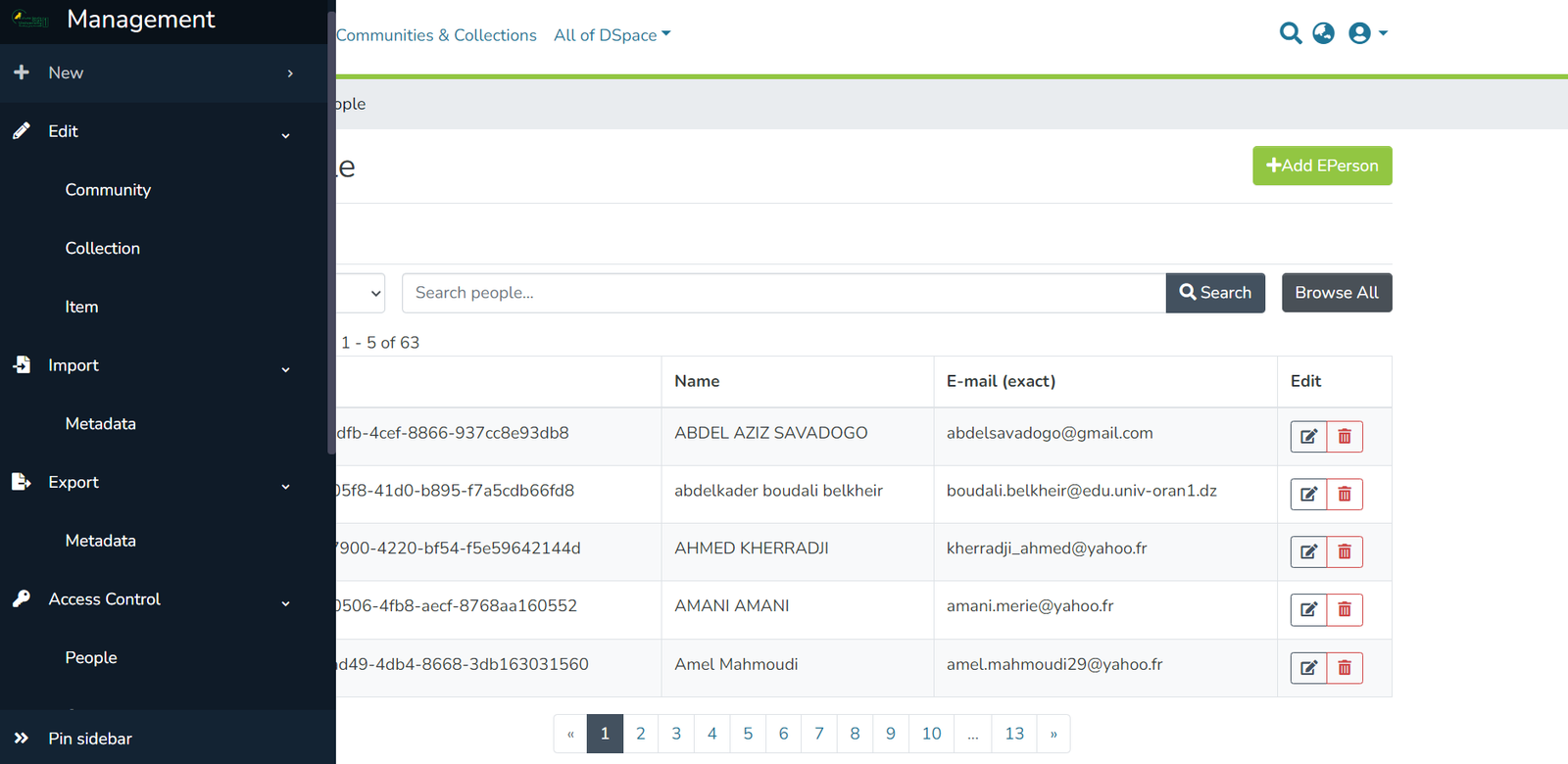Go to last pagination page 13
The height and width of the screenshot is (764, 1568).
[x=1014, y=734]
